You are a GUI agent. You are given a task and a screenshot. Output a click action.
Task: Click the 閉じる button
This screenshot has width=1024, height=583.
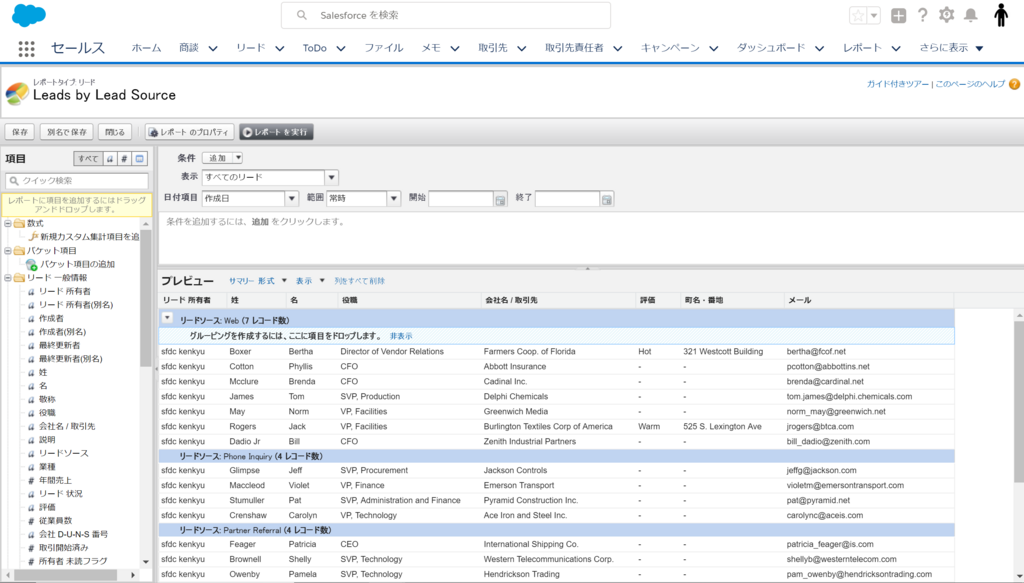point(115,132)
